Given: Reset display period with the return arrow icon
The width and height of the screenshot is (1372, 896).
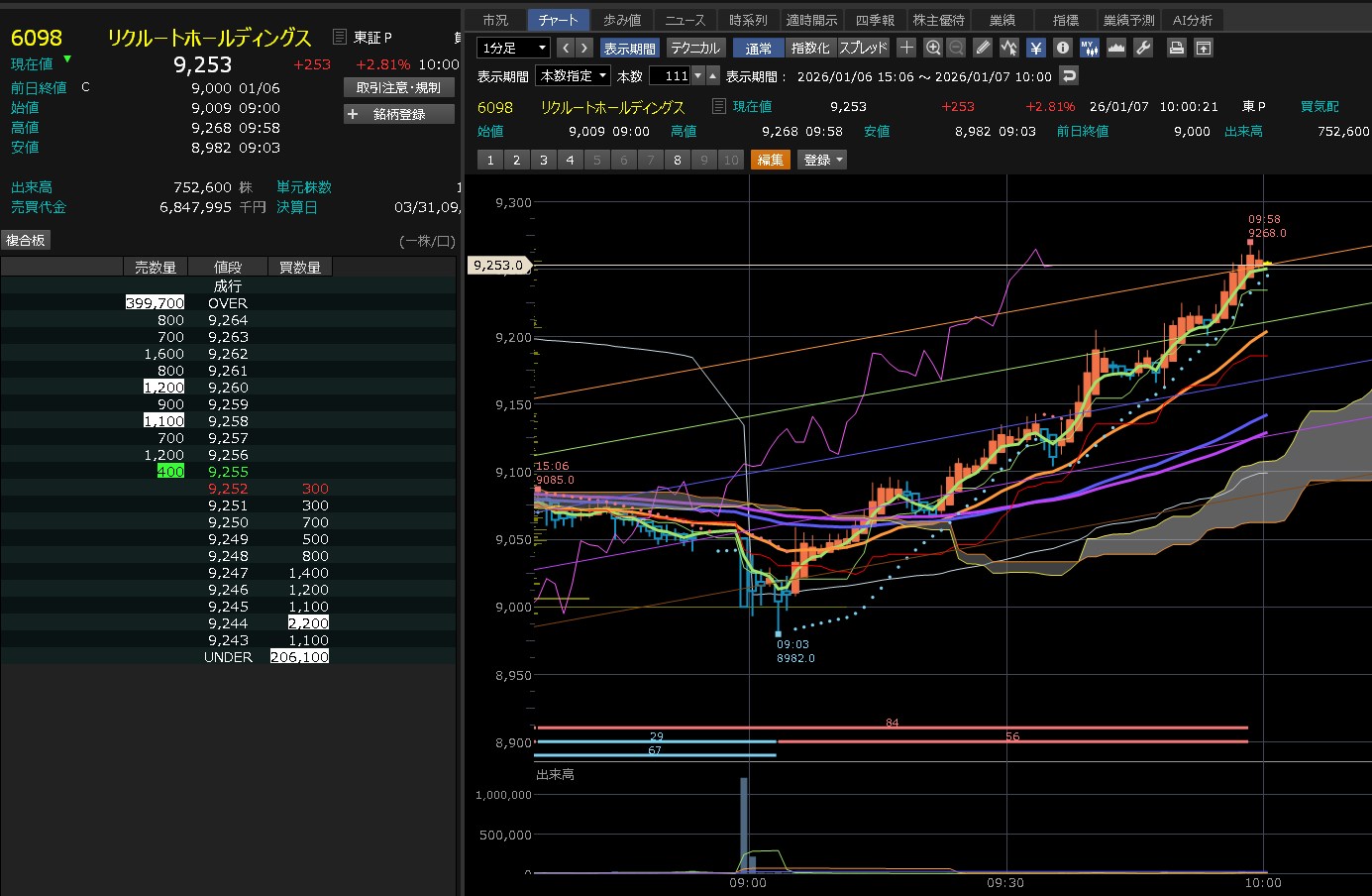Looking at the screenshot, I should [1068, 75].
